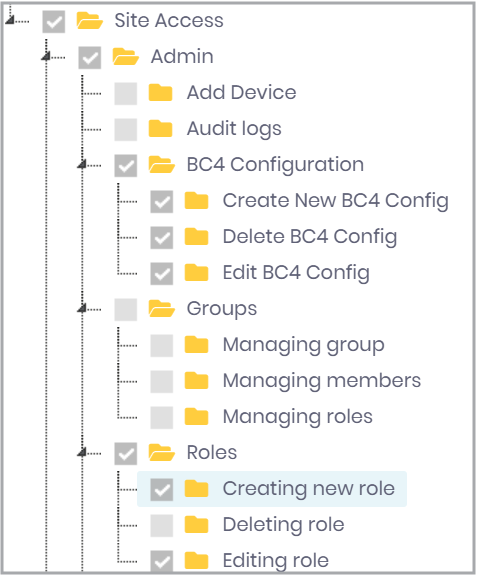Click the Deleting role folder icon
The image size is (478, 575).
pos(196,524)
